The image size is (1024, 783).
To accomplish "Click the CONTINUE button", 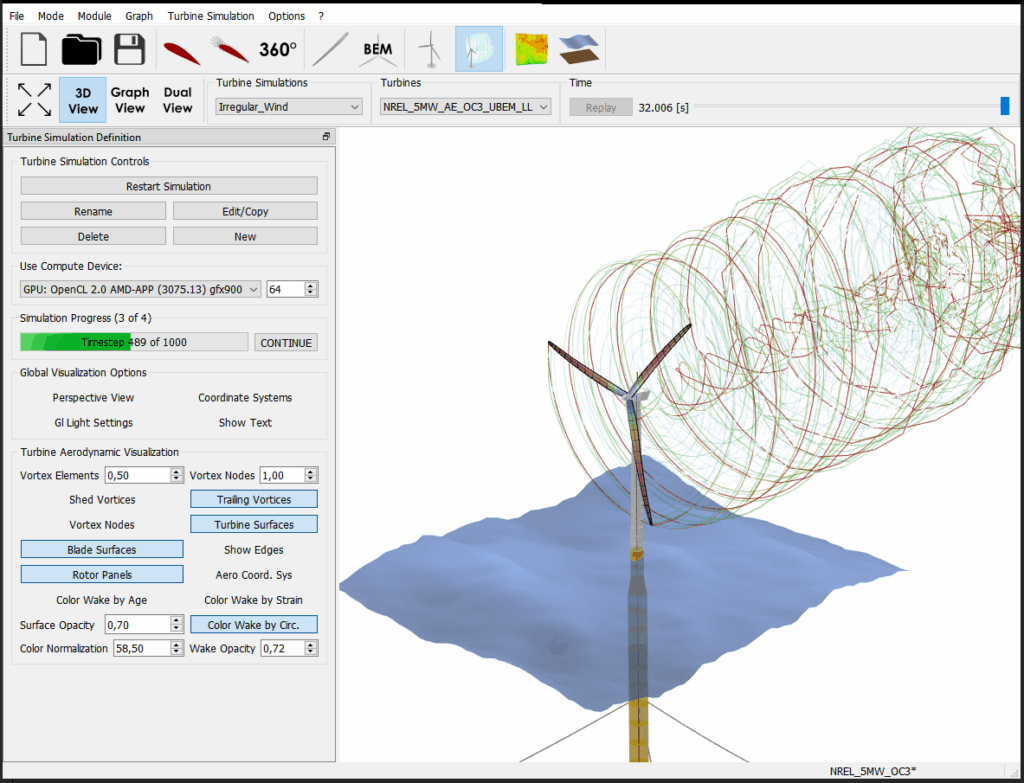I will point(286,342).
